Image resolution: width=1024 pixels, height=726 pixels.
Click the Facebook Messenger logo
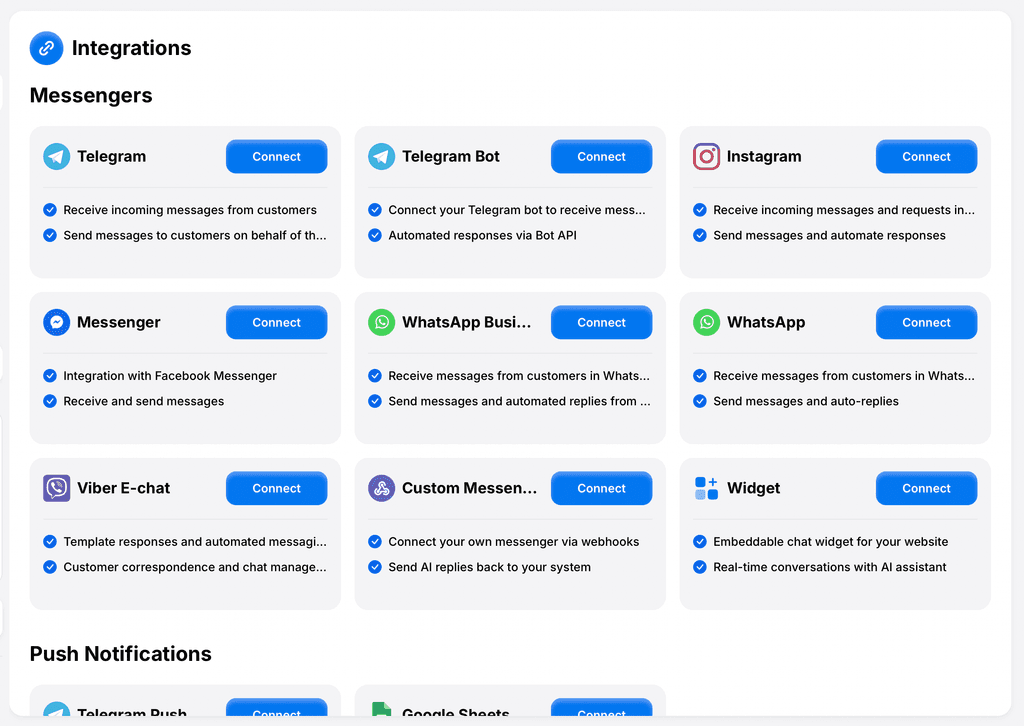coord(56,323)
